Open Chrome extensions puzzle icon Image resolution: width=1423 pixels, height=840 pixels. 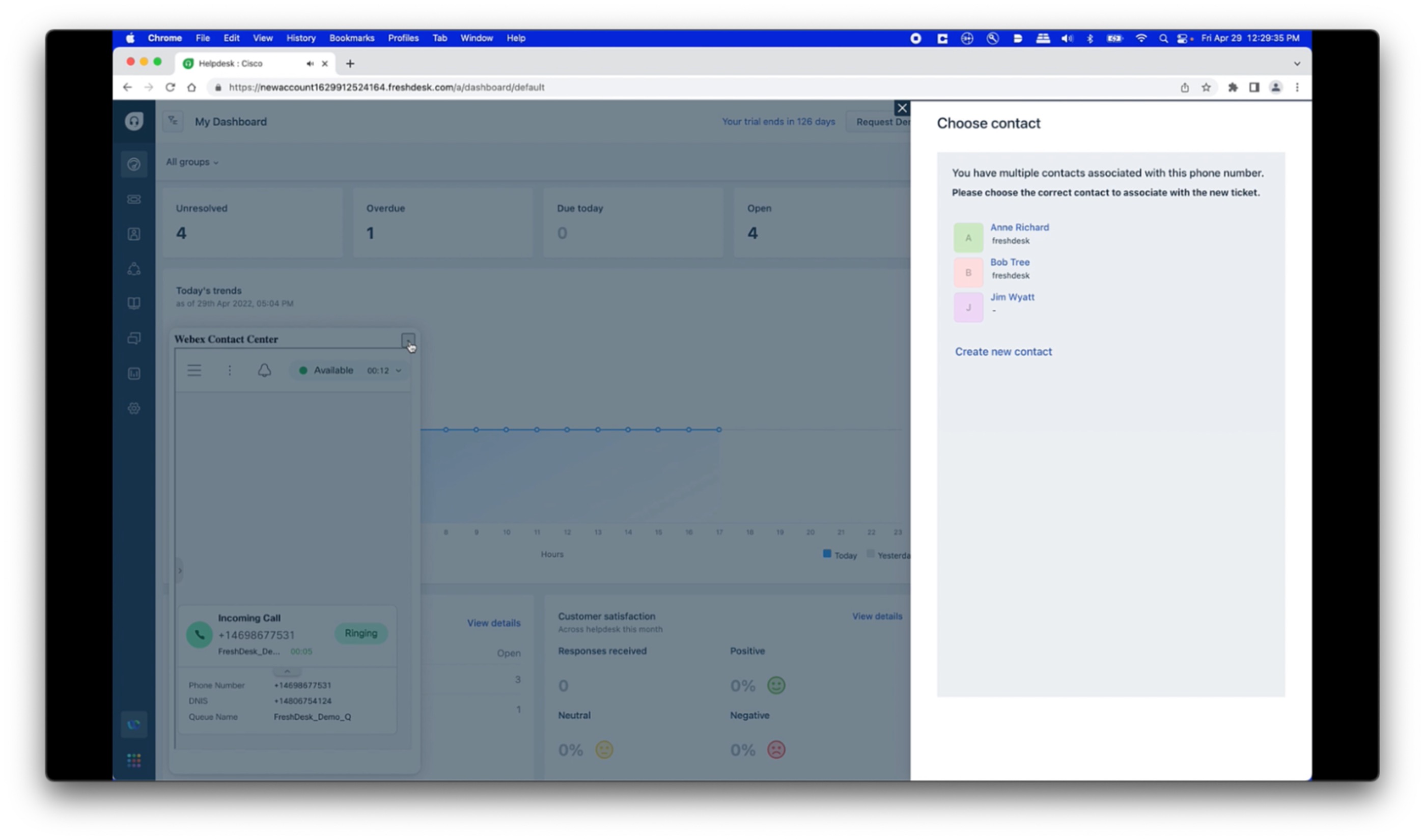click(x=1233, y=87)
